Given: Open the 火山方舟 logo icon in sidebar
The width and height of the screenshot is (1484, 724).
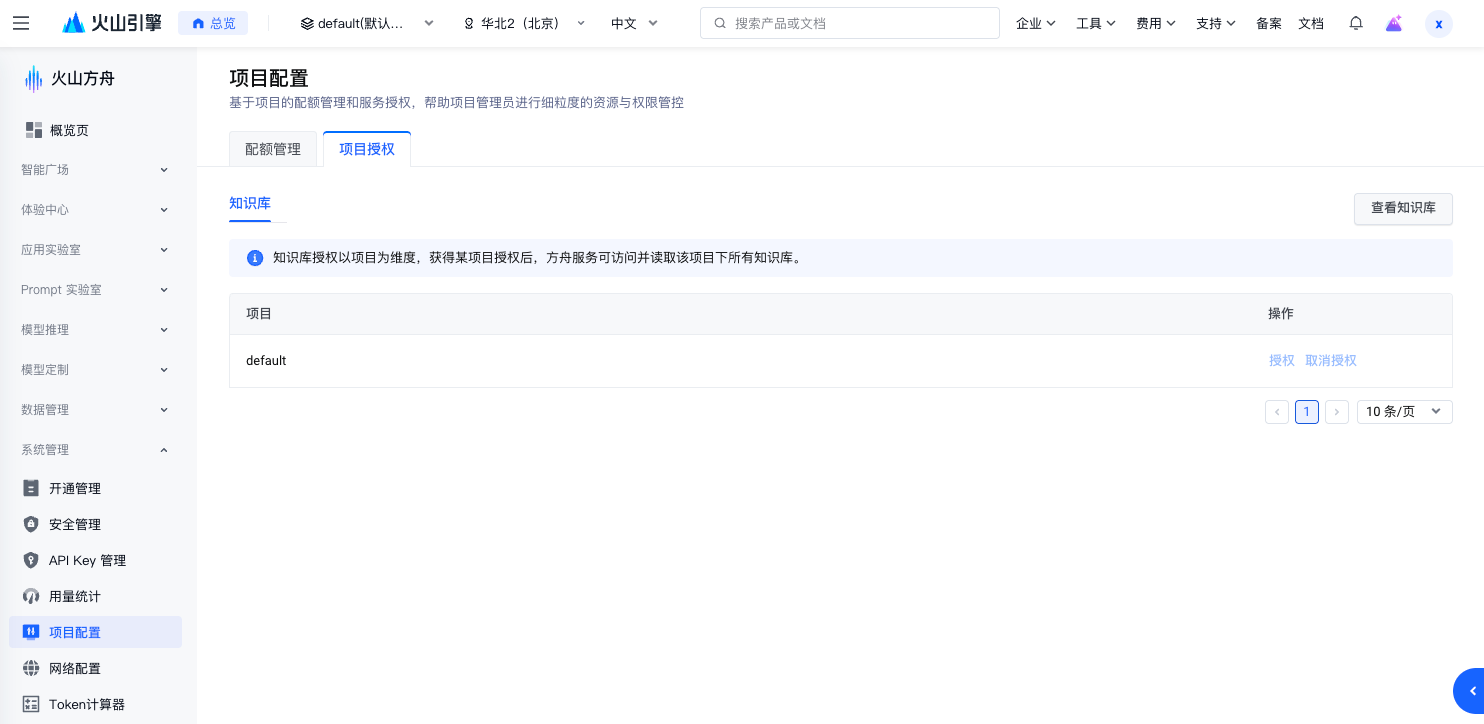Looking at the screenshot, I should (33, 78).
